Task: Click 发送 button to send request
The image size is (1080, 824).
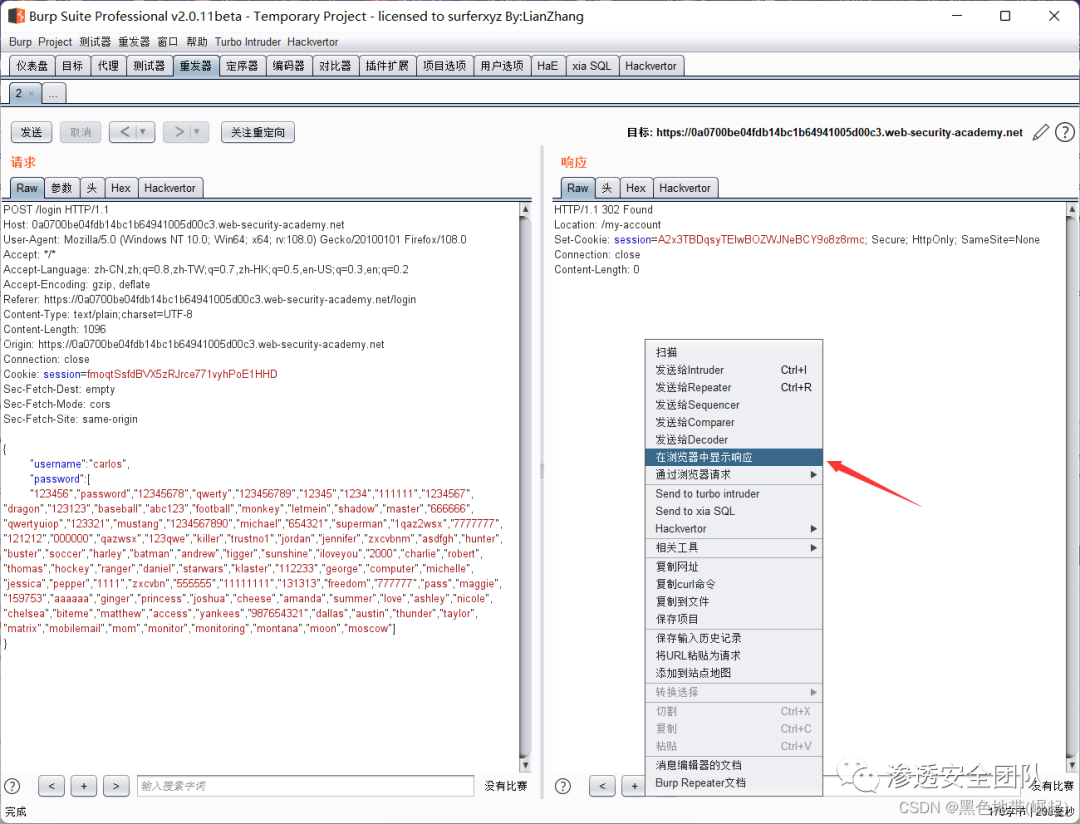Action: 32,132
